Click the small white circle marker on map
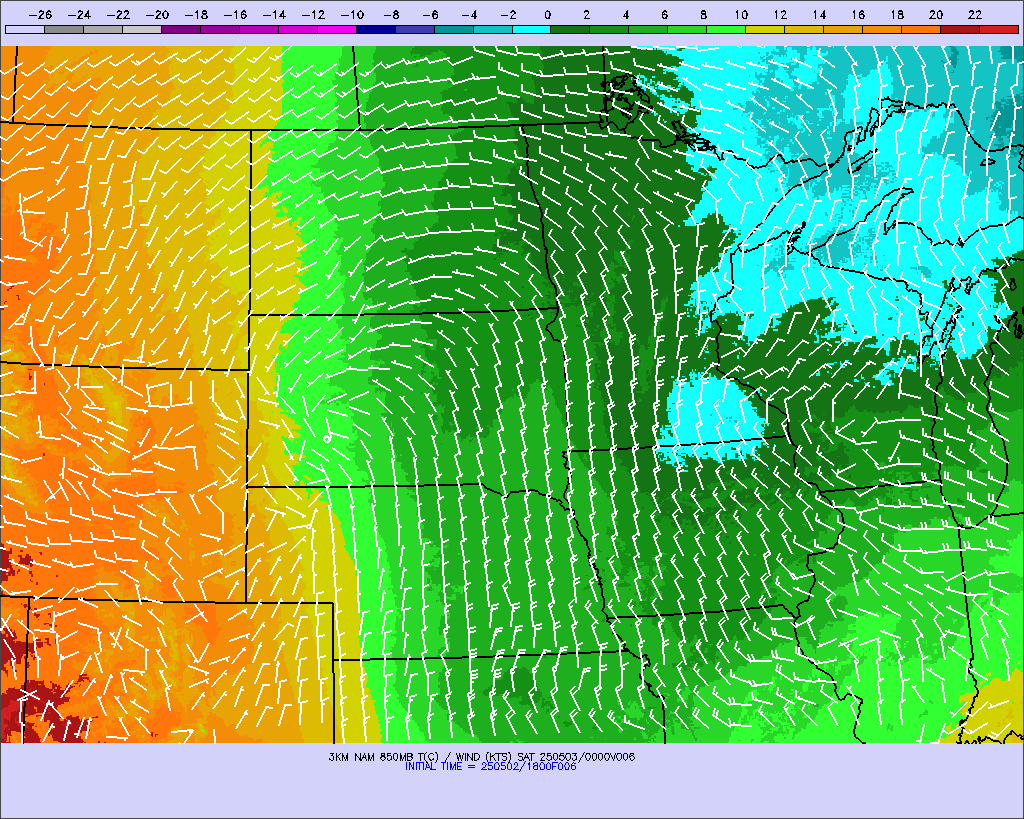The width and height of the screenshot is (1024, 819). coord(327,439)
